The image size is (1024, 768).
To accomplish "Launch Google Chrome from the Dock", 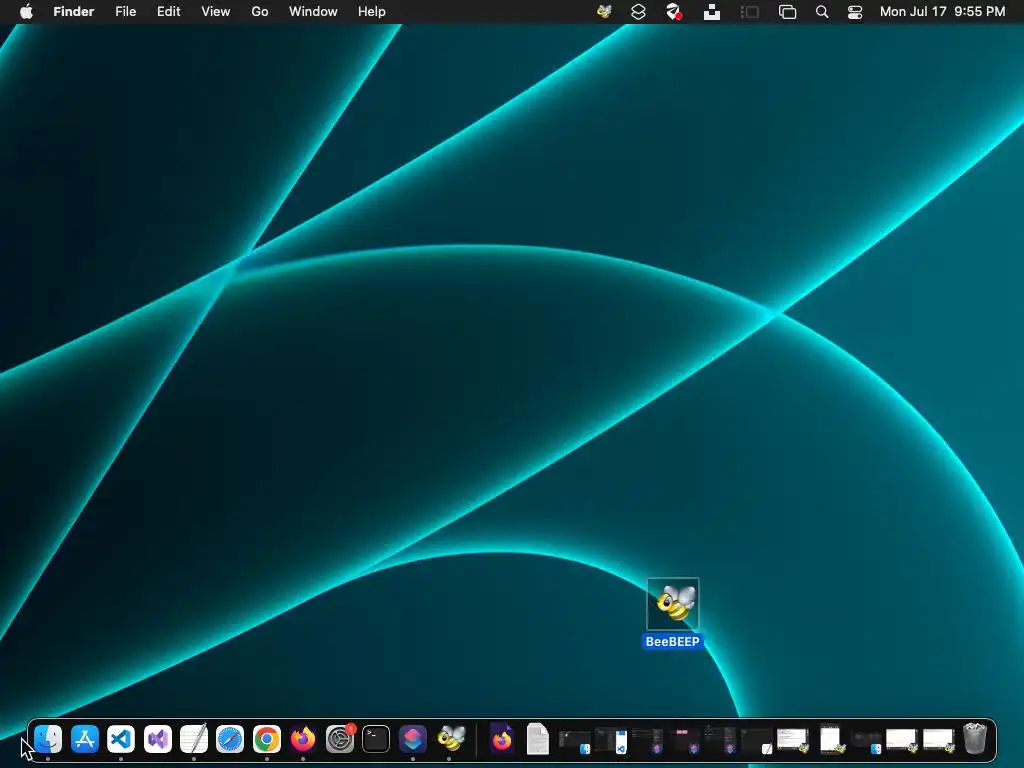I will (266, 739).
